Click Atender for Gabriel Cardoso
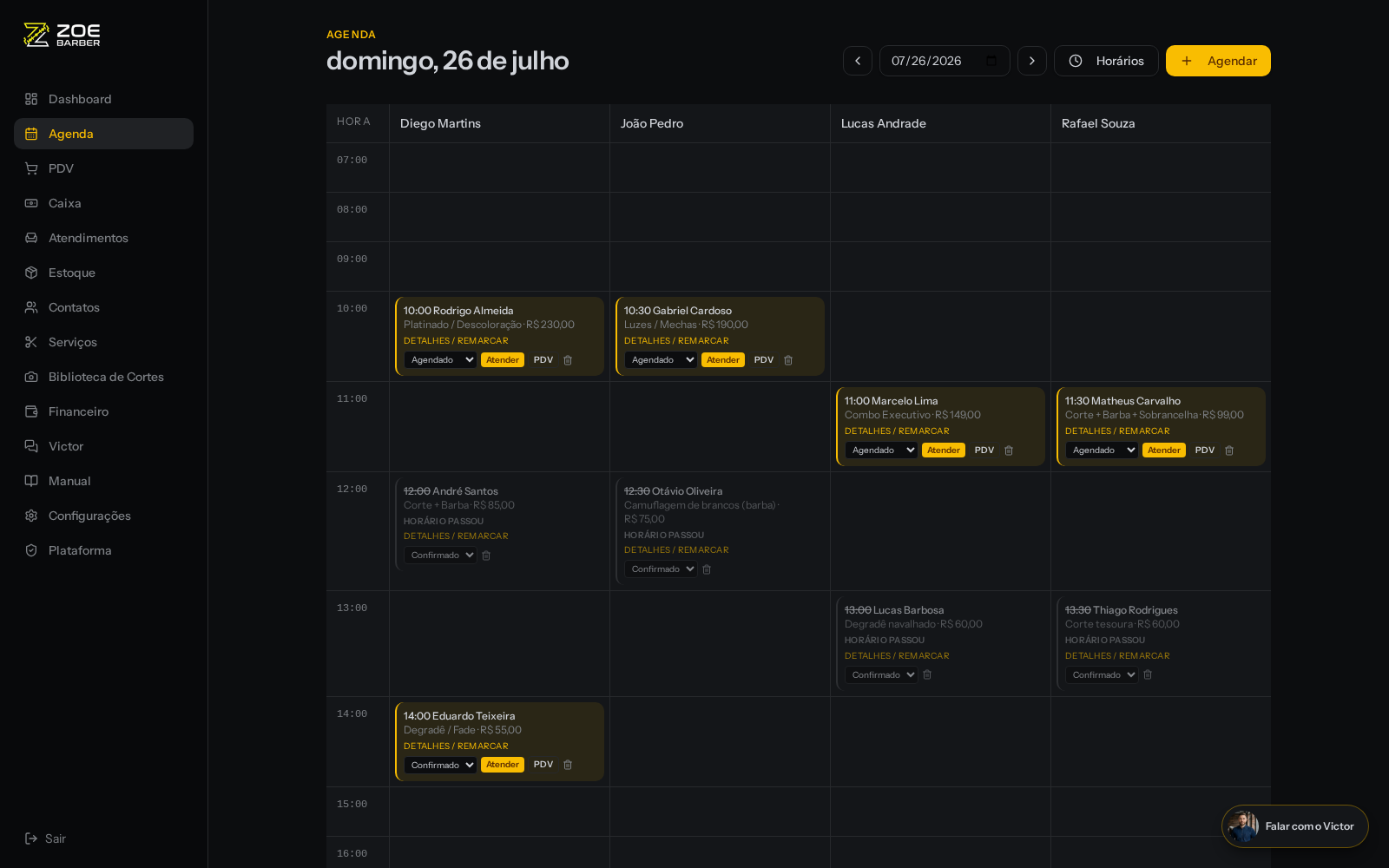The height and width of the screenshot is (868, 1389). 723,360
